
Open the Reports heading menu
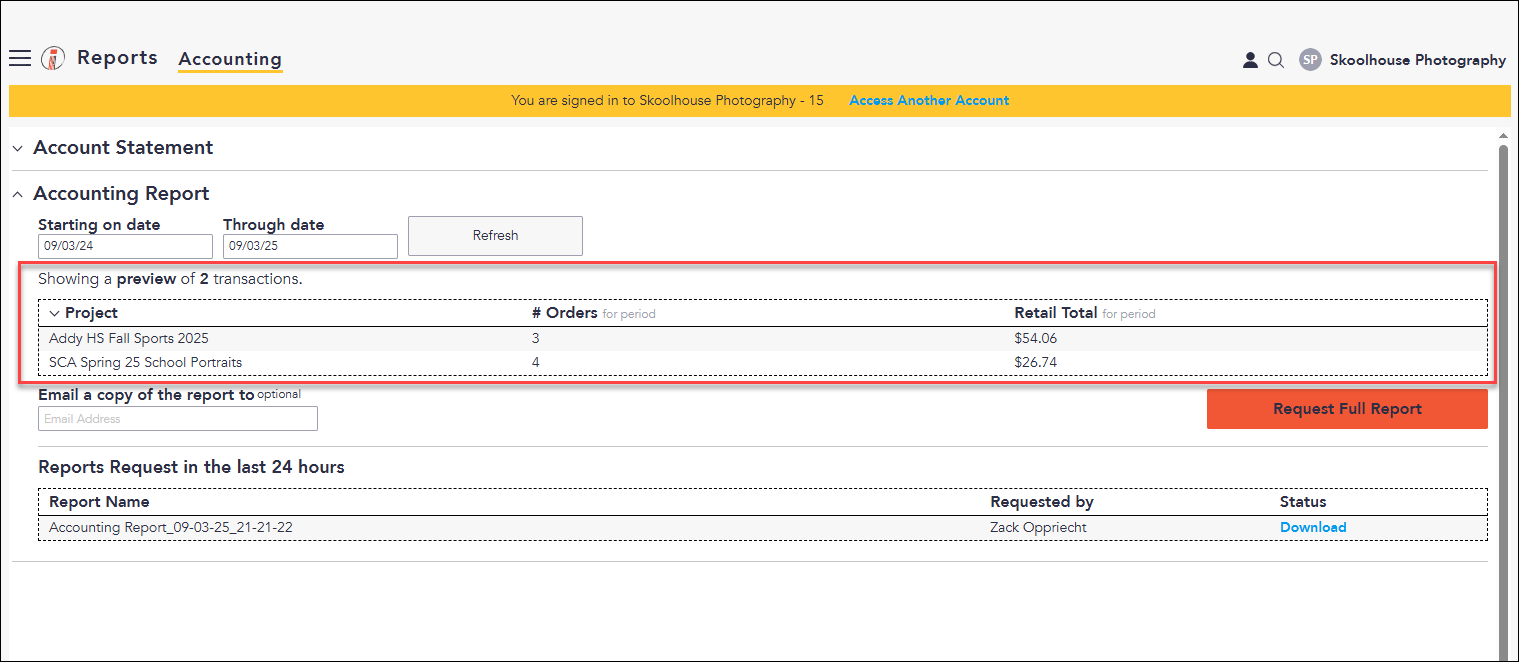tap(117, 58)
